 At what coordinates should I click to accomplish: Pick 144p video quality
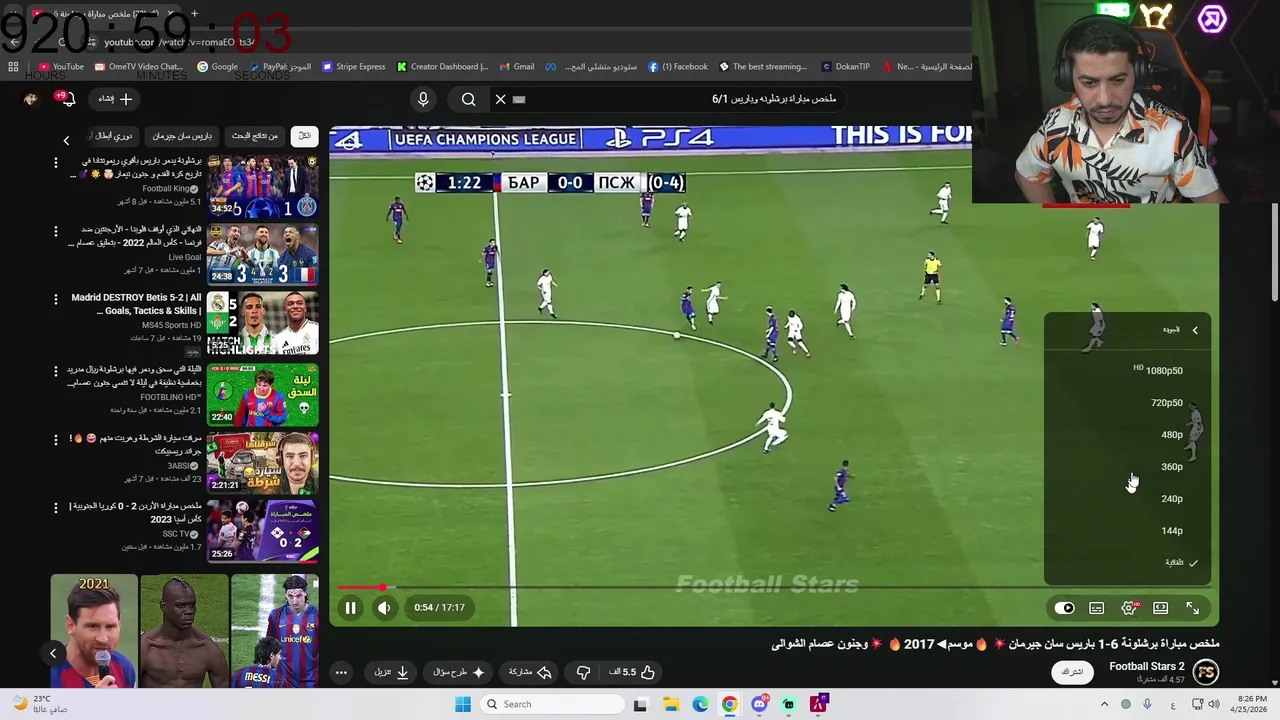[x=1128, y=530]
